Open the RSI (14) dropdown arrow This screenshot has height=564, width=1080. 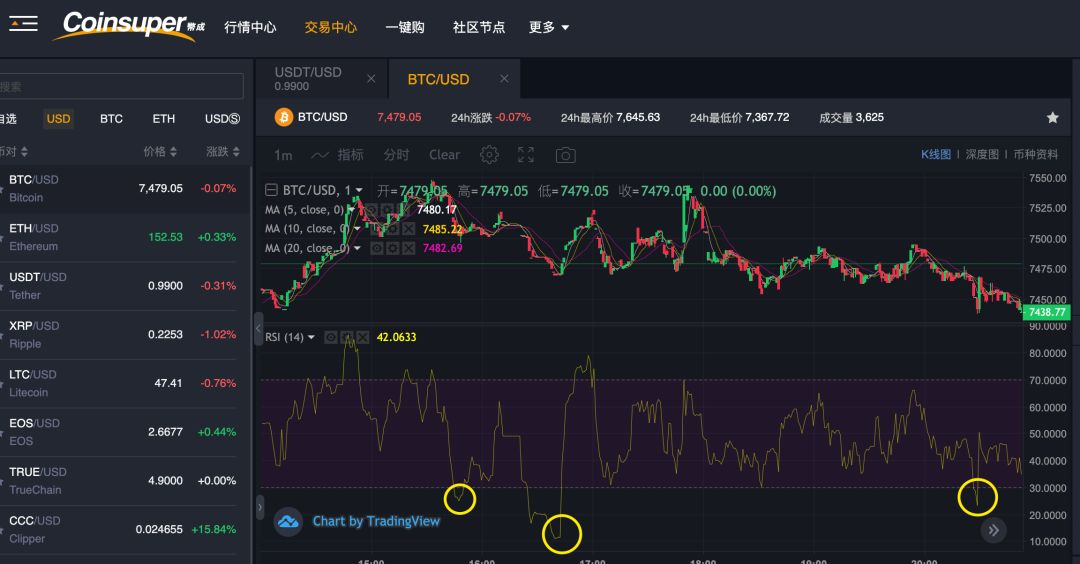click(x=311, y=337)
